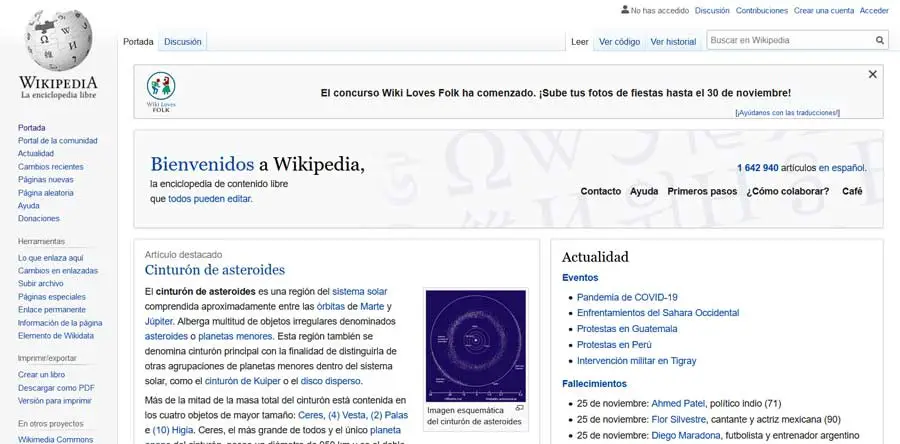Open the Ver historial tab
The height and width of the screenshot is (444, 900).
click(673, 42)
